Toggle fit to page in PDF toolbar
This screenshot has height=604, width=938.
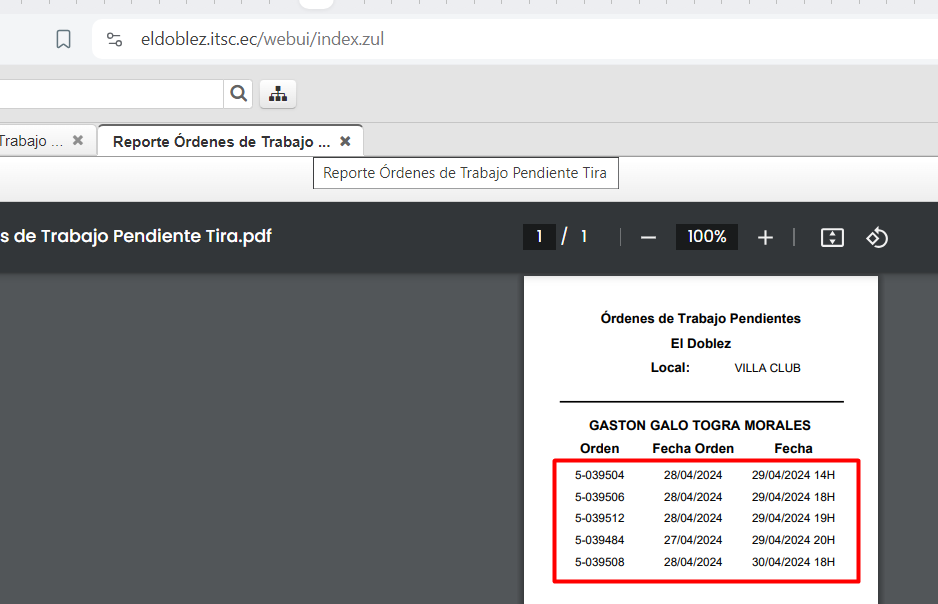tap(832, 237)
